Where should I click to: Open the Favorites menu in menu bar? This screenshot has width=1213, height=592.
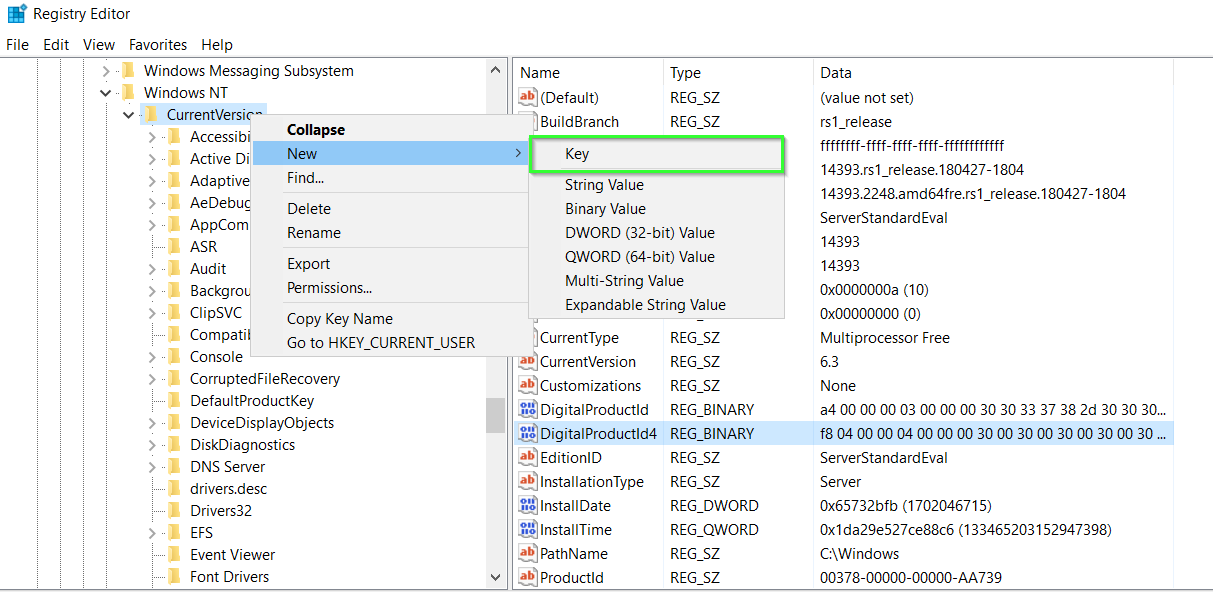[x=158, y=45]
